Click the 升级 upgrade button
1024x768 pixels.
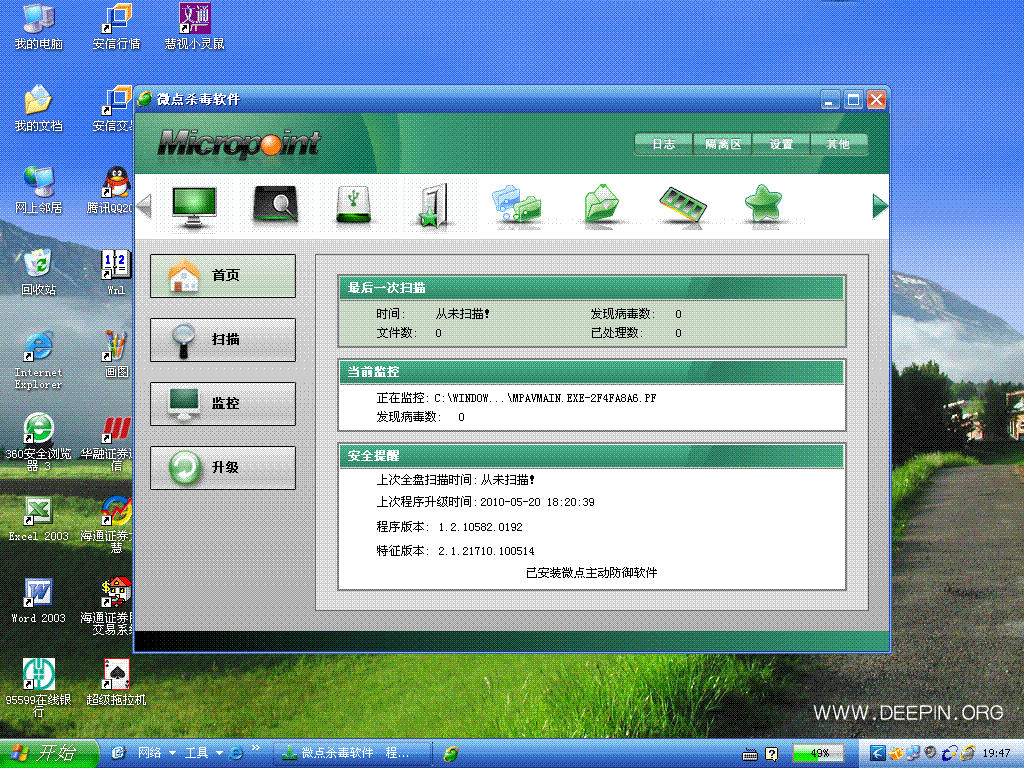coord(223,468)
